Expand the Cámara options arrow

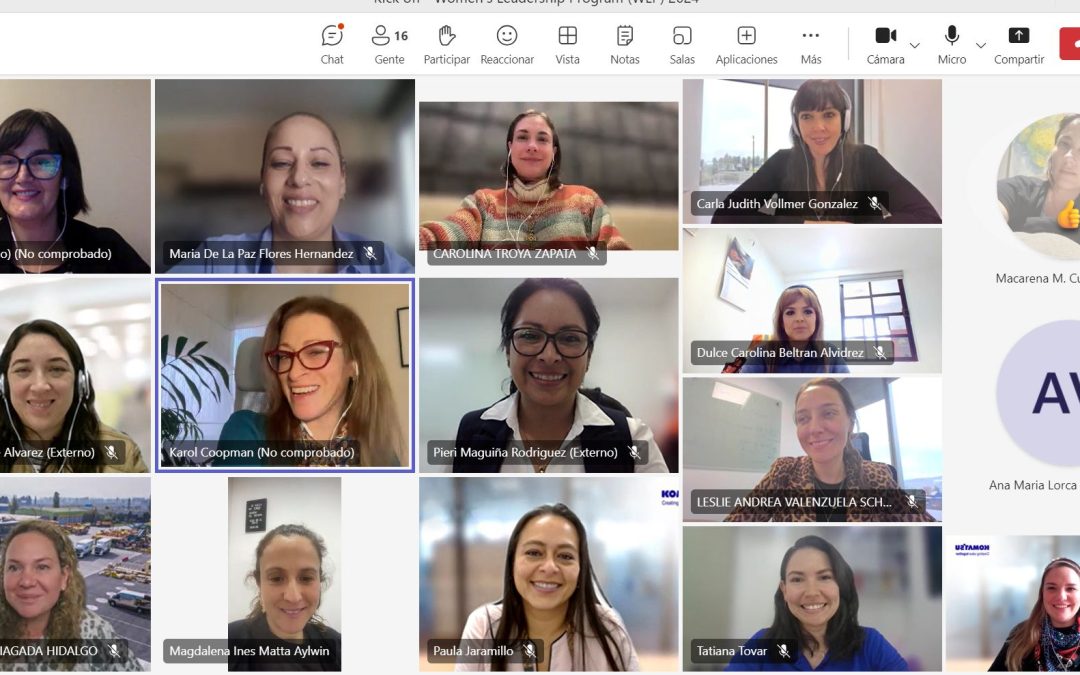coord(915,45)
